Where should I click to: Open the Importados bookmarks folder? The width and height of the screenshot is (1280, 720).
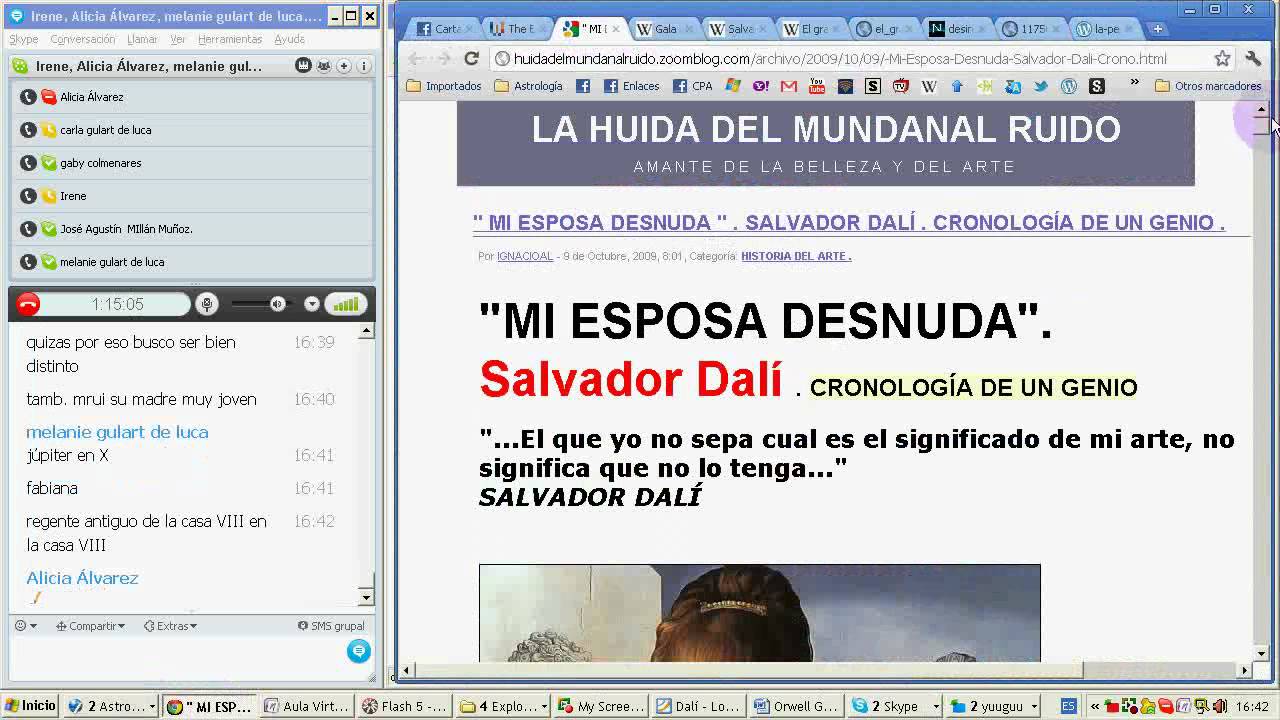(x=444, y=86)
